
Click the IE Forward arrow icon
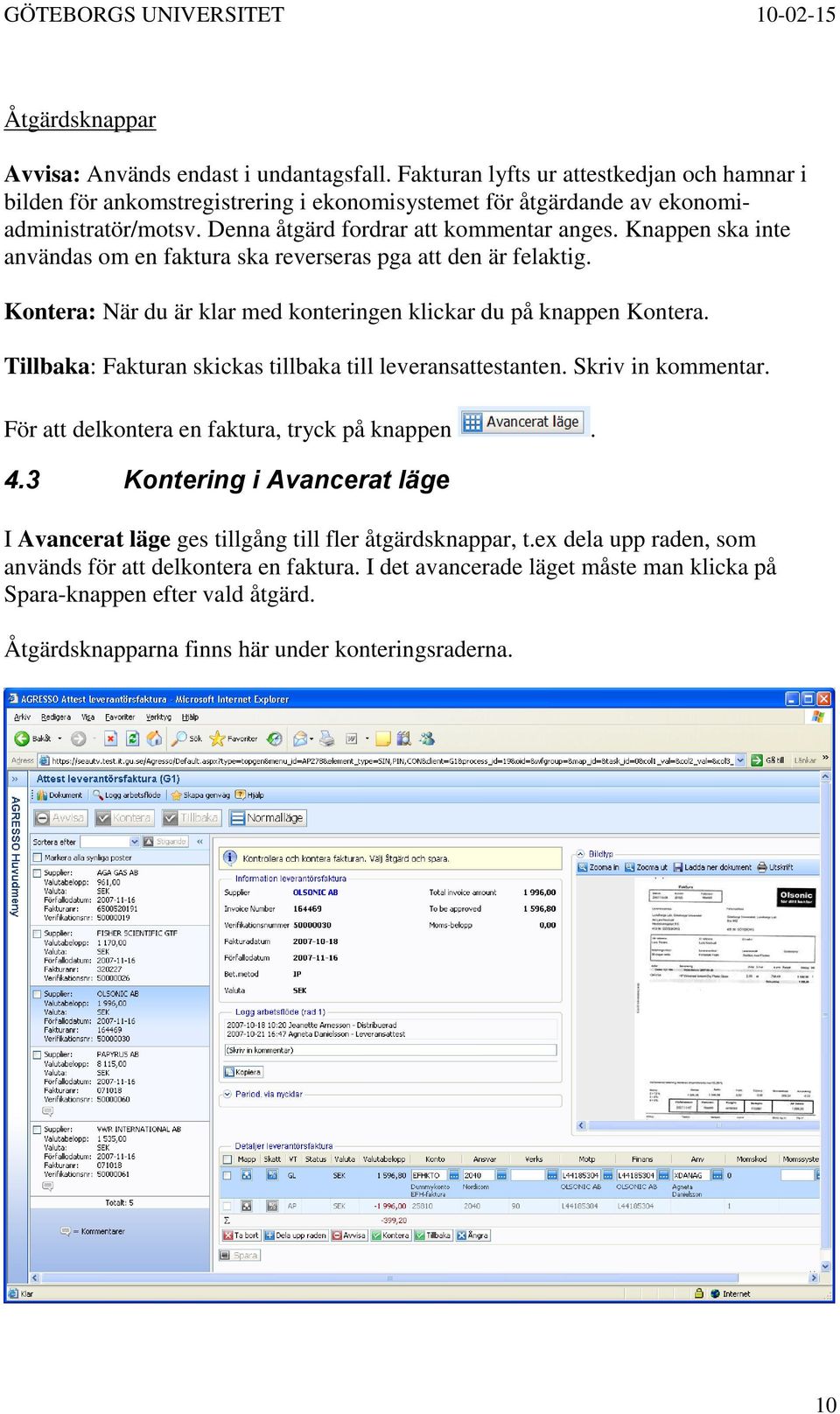pyautogui.click(x=78, y=738)
